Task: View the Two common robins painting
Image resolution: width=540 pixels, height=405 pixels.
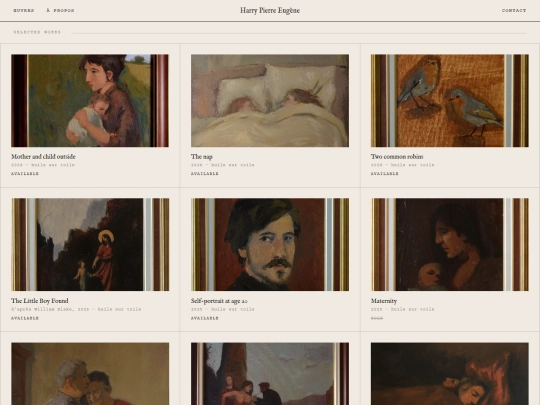Action: pos(450,101)
